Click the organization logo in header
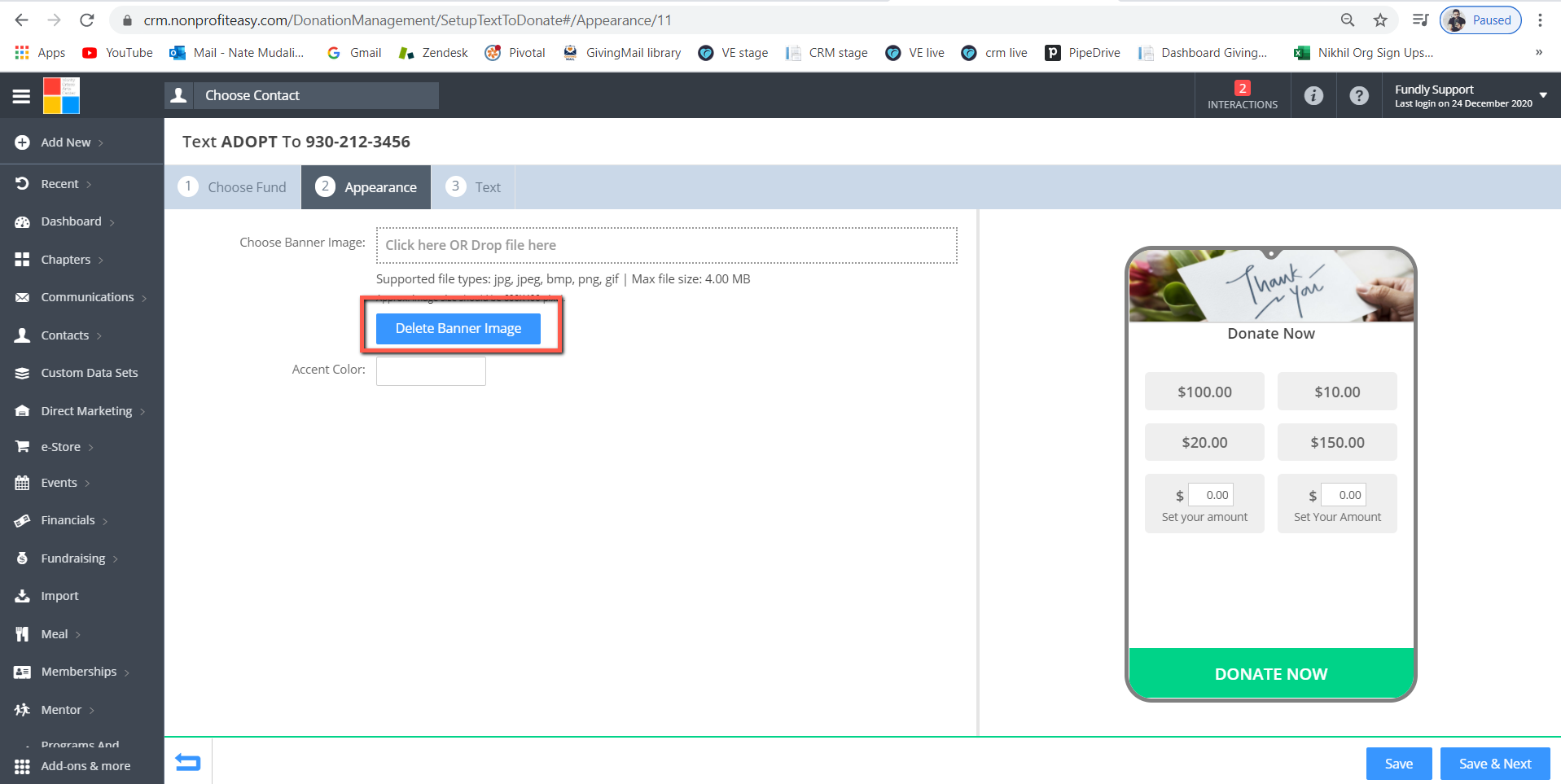The width and height of the screenshot is (1561, 784). [61, 96]
